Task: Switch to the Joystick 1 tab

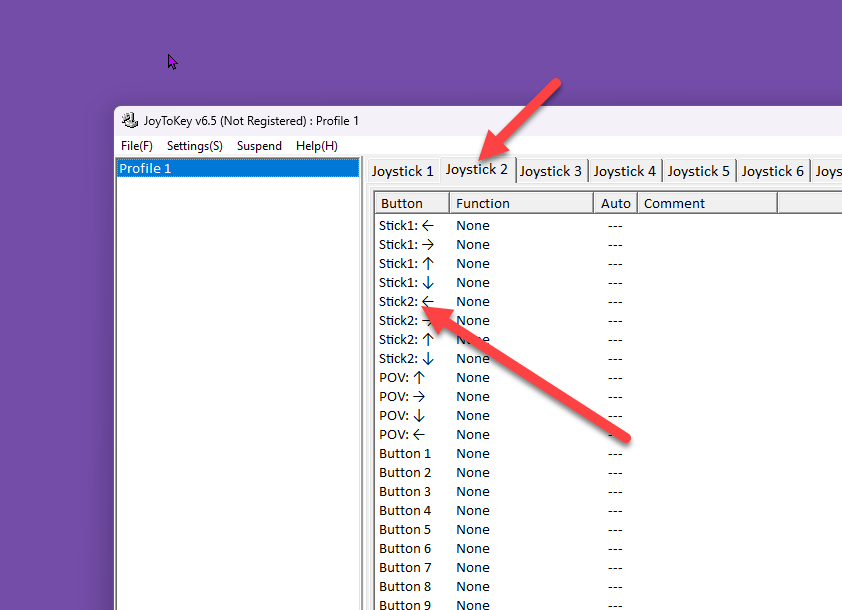Action: pos(403,171)
